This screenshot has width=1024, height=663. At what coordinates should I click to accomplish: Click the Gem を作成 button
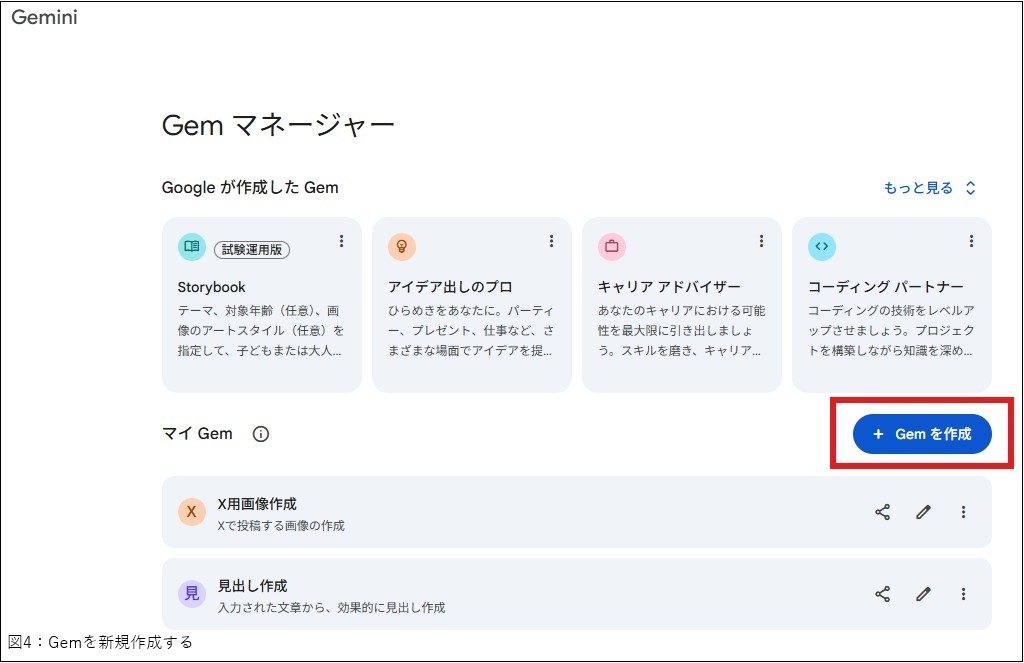coord(921,434)
